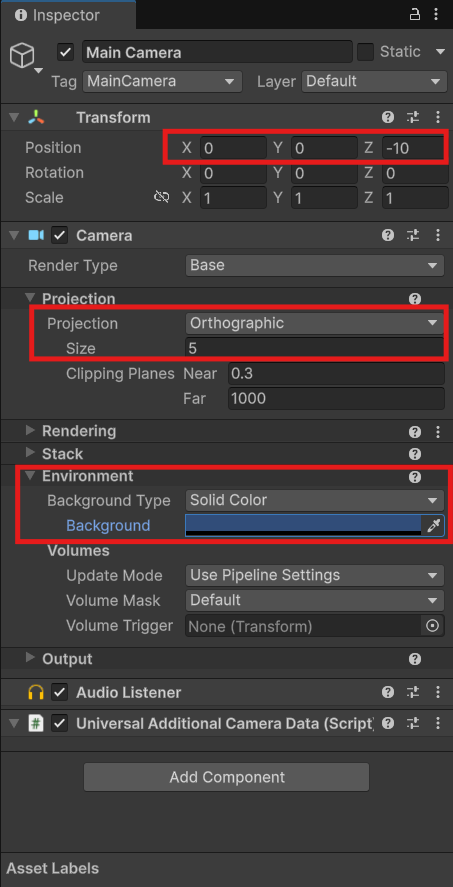Select the Inspector tab

tap(67, 15)
